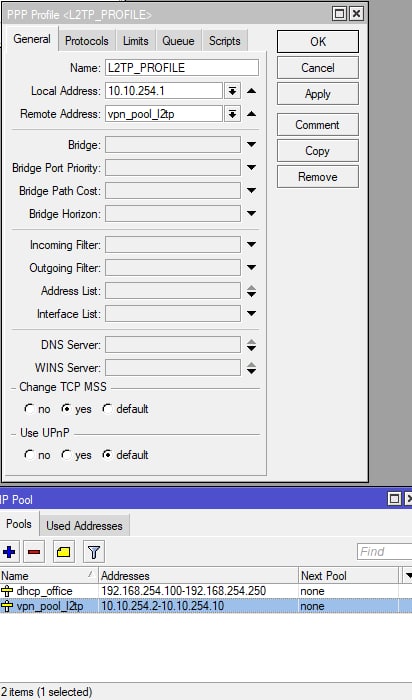Remove selected pool with minus icon
The image size is (412, 700).
34,552
